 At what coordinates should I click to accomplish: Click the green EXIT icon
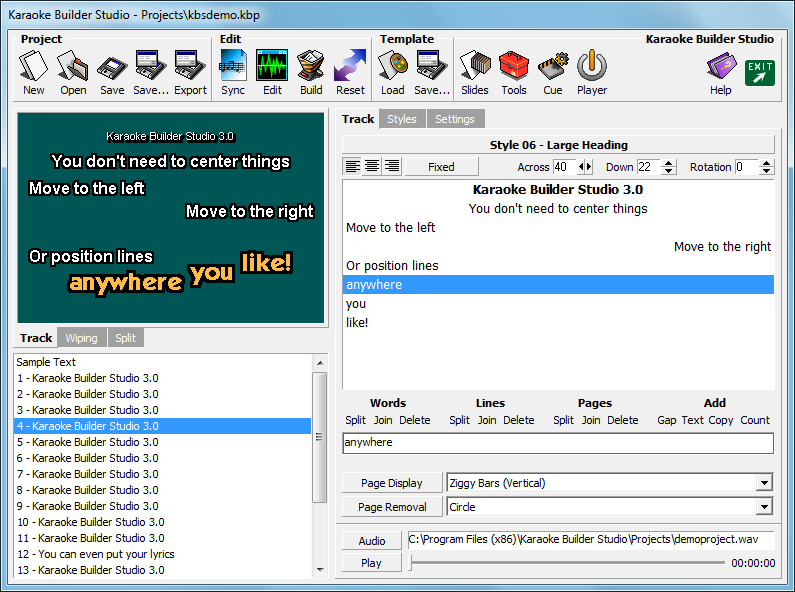point(760,72)
